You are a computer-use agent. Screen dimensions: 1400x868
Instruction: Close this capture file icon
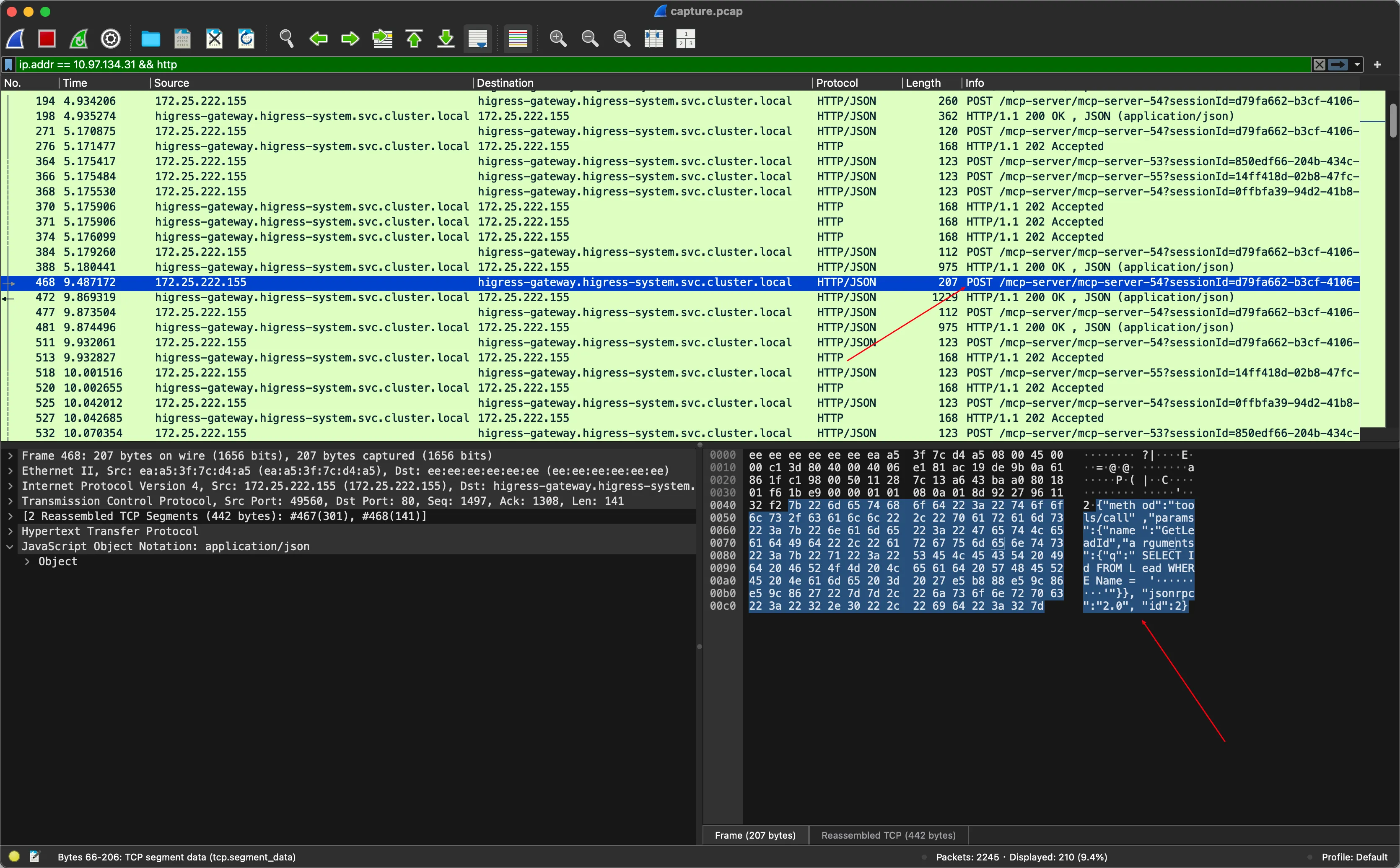click(215, 39)
